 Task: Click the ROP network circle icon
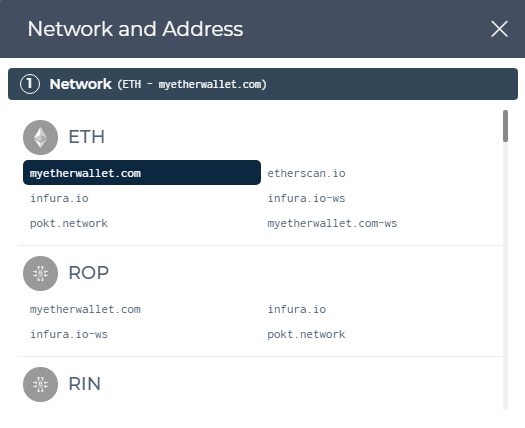41,273
